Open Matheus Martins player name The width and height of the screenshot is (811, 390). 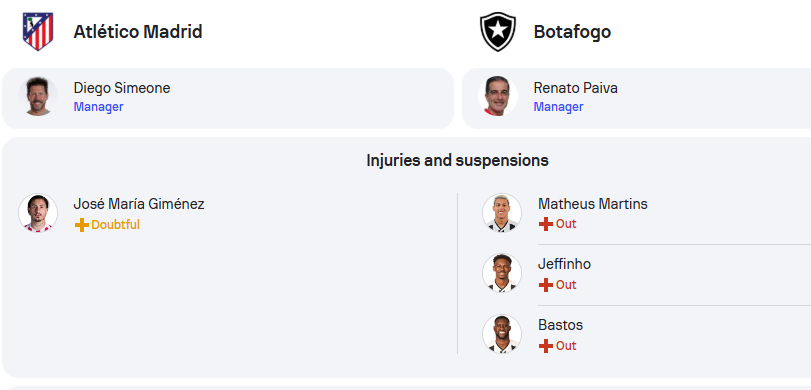pyautogui.click(x=593, y=204)
